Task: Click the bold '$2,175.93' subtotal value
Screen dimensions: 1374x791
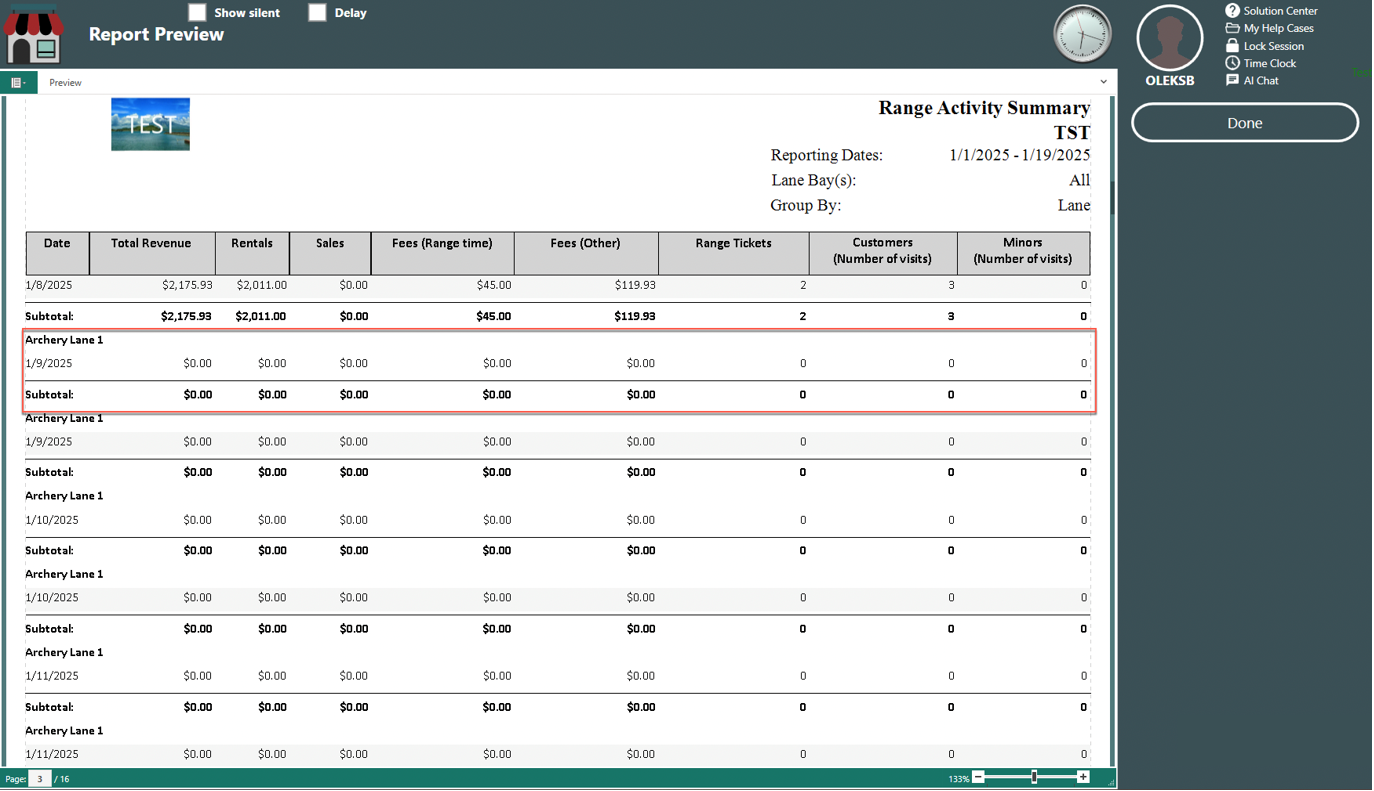Action: tap(186, 316)
